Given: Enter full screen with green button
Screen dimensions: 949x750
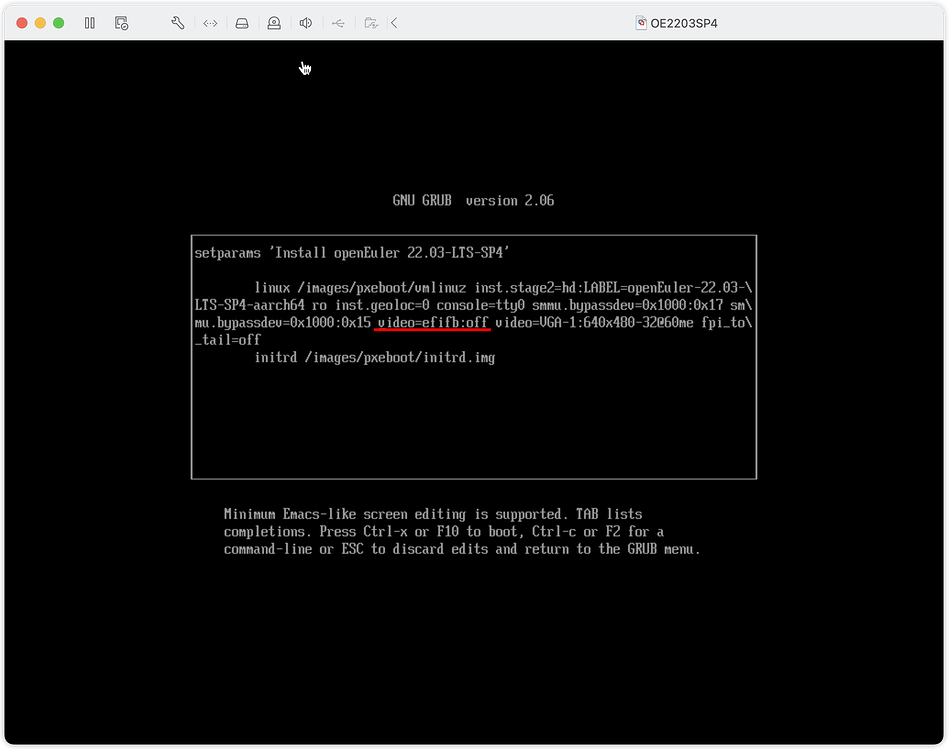Looking at the screenshot, I should click(59, 23).
